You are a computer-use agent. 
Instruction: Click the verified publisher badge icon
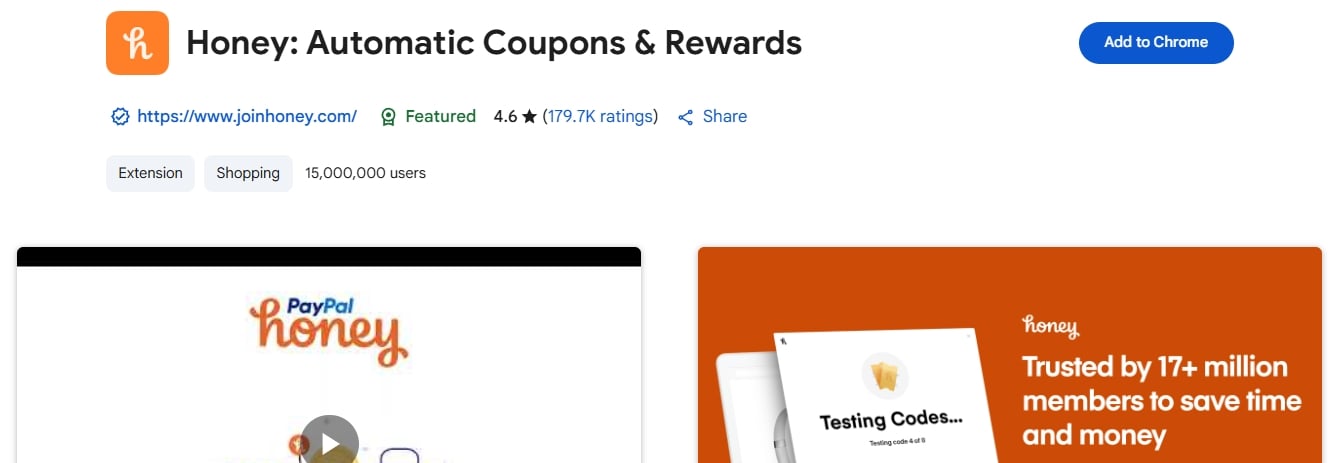[x=120, y=117]
